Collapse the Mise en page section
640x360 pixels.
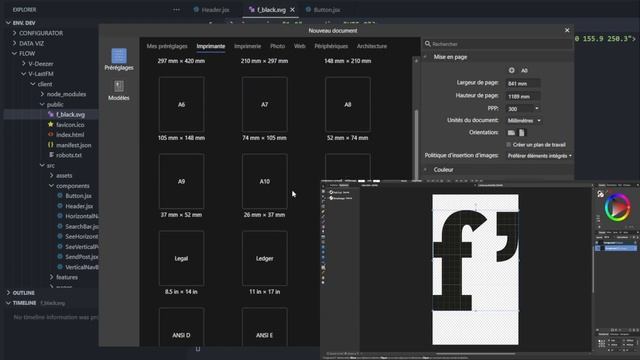click(425, 57)
